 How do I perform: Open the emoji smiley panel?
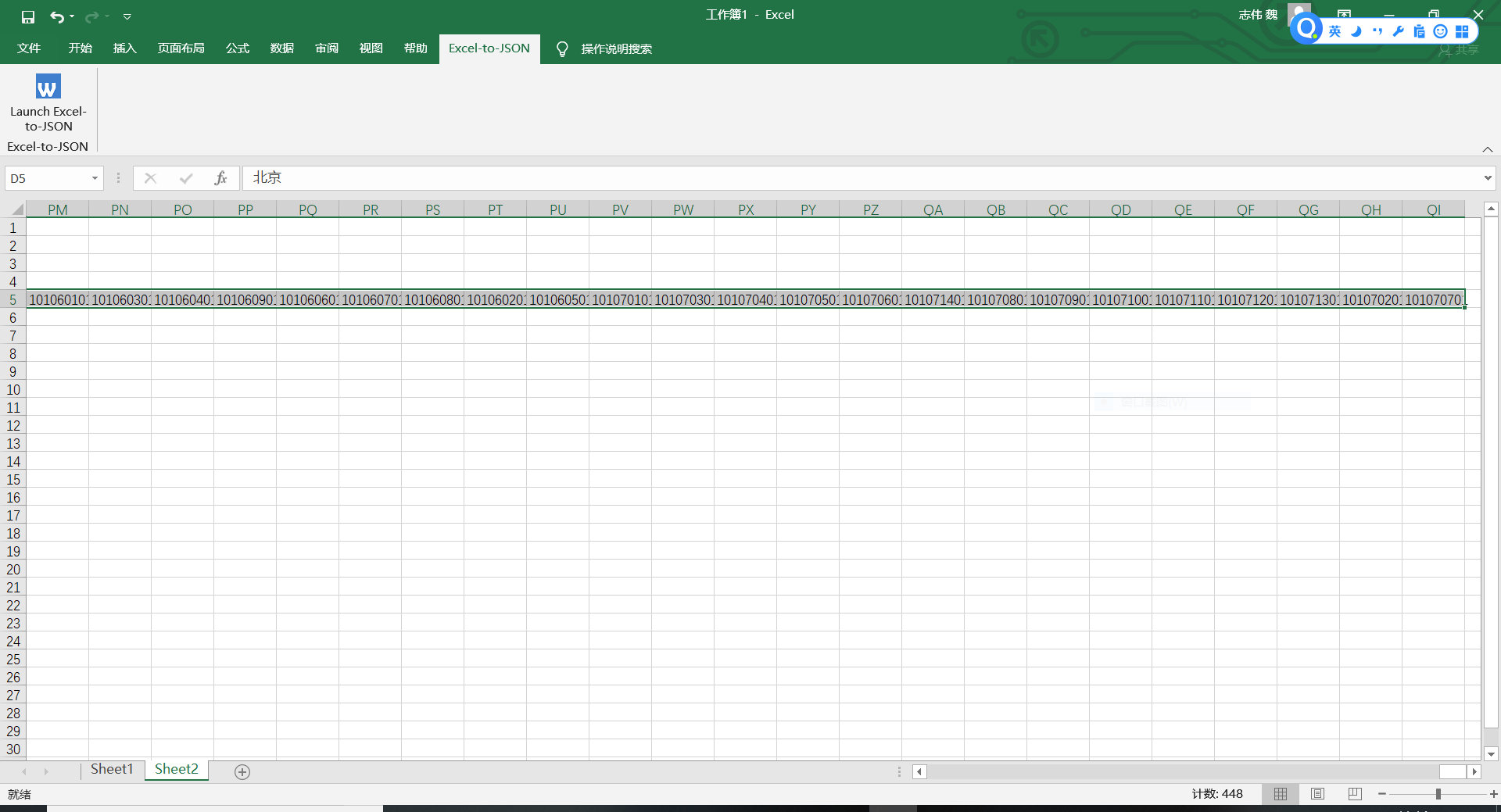point(1441,31)
